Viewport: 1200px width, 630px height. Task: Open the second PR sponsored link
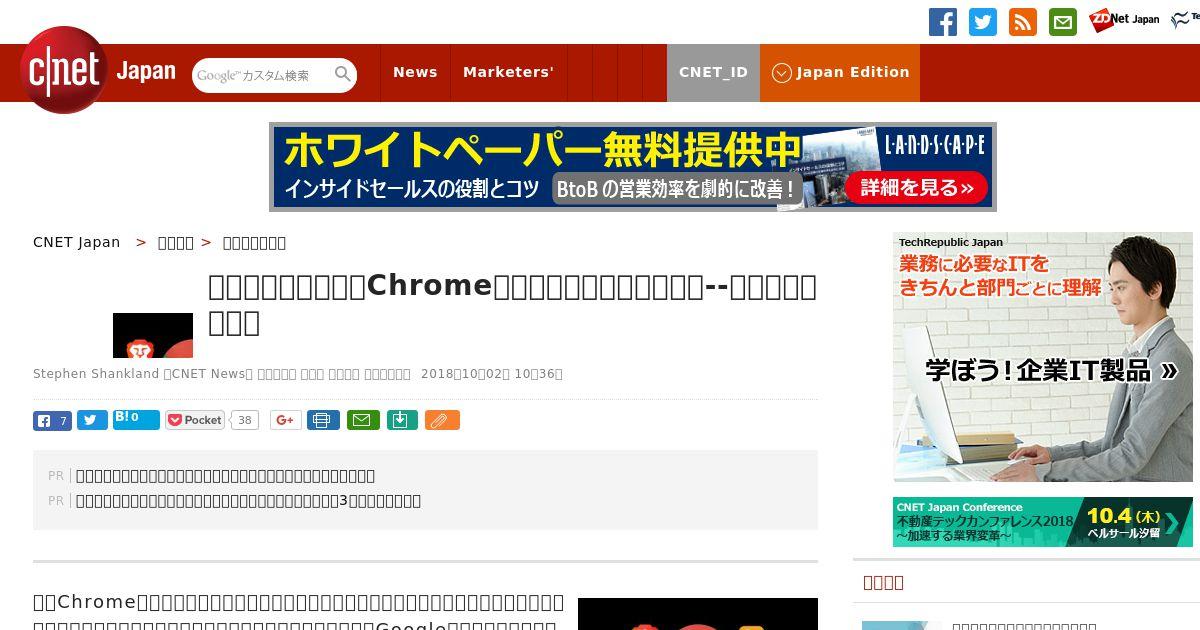[248, 501]
